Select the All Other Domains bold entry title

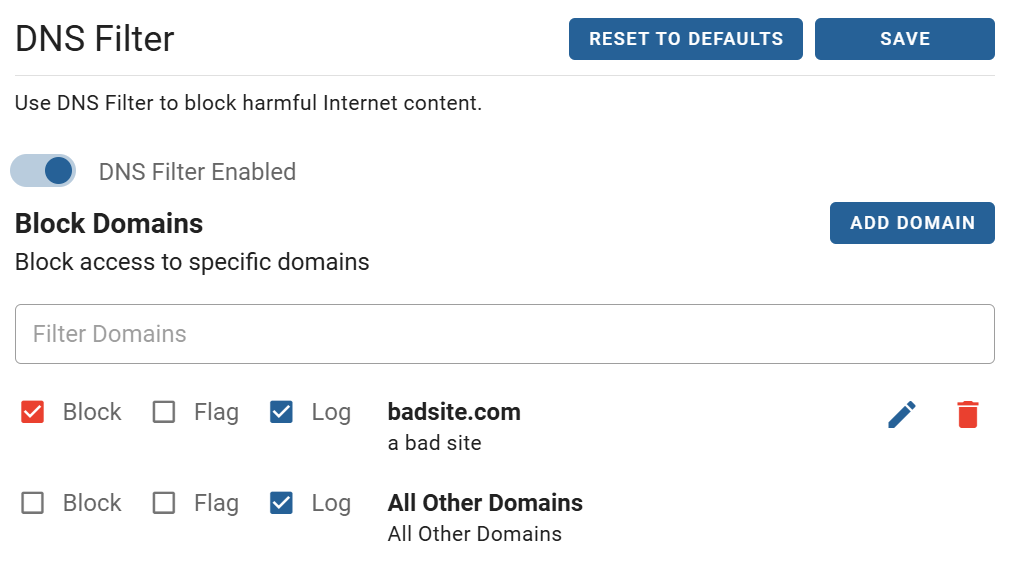(485, 503)
